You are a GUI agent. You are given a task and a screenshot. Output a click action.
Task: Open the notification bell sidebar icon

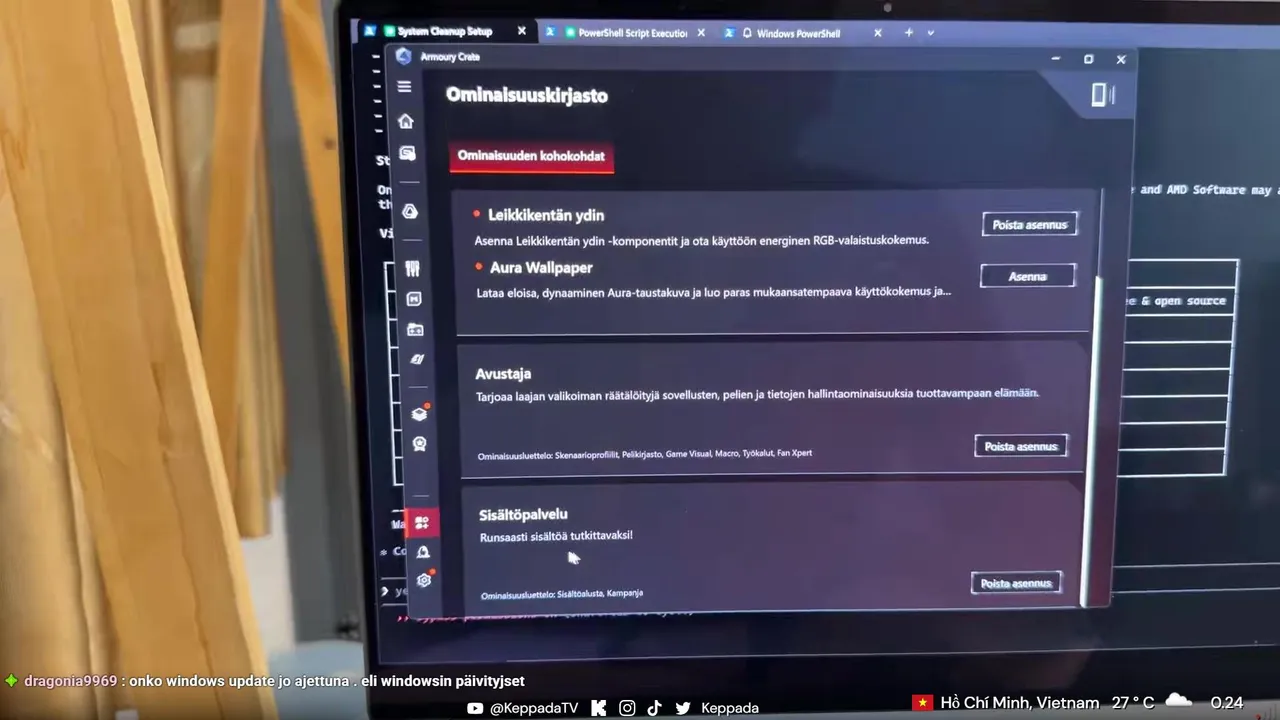(423, 552)
